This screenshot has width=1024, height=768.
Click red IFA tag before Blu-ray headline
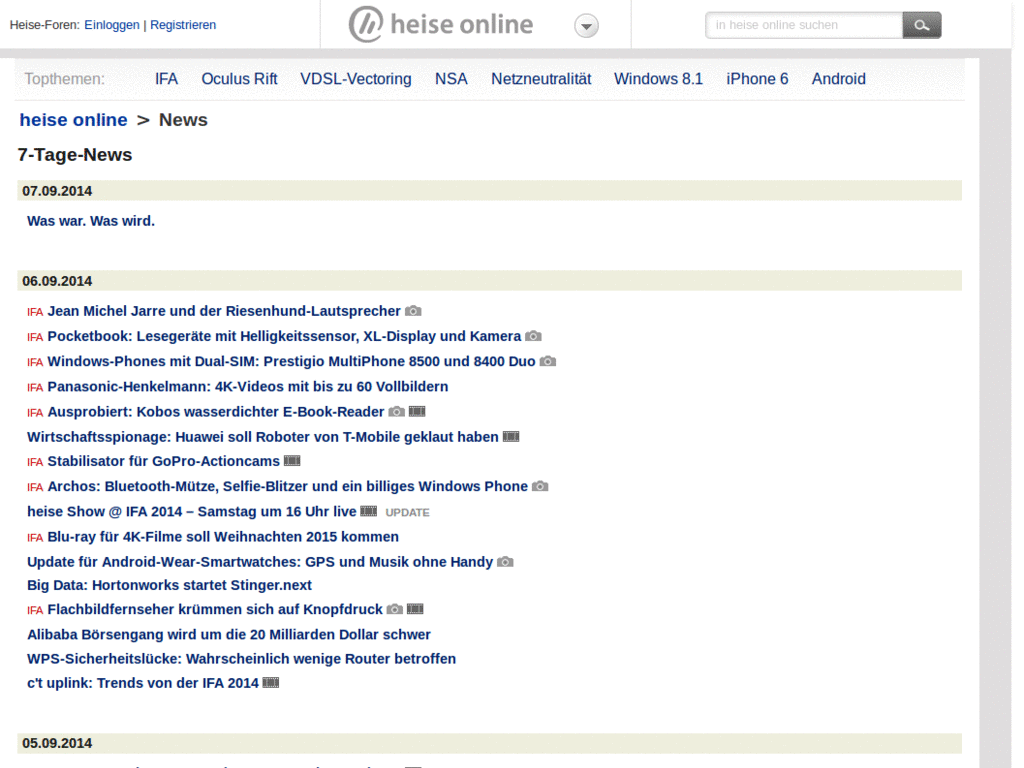(x=35, y=538)
